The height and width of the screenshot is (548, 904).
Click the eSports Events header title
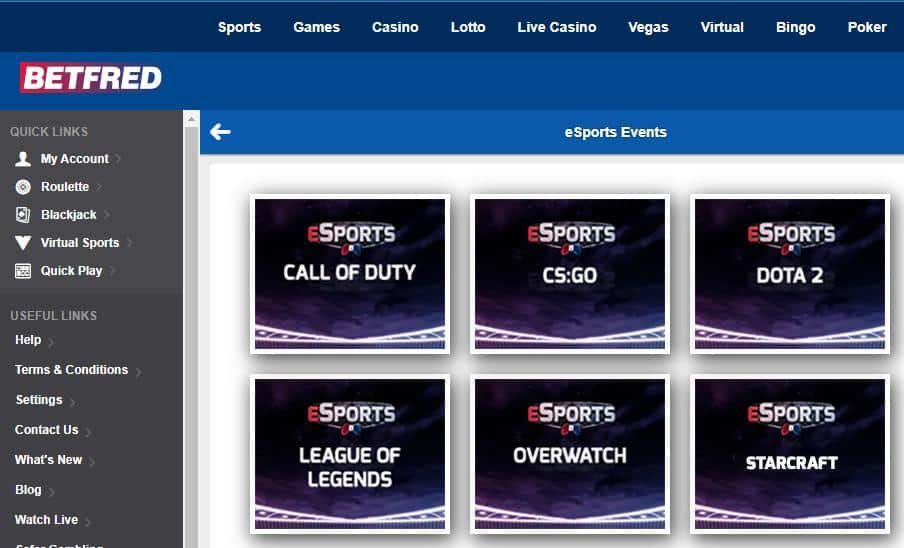(x=616, y=132)
